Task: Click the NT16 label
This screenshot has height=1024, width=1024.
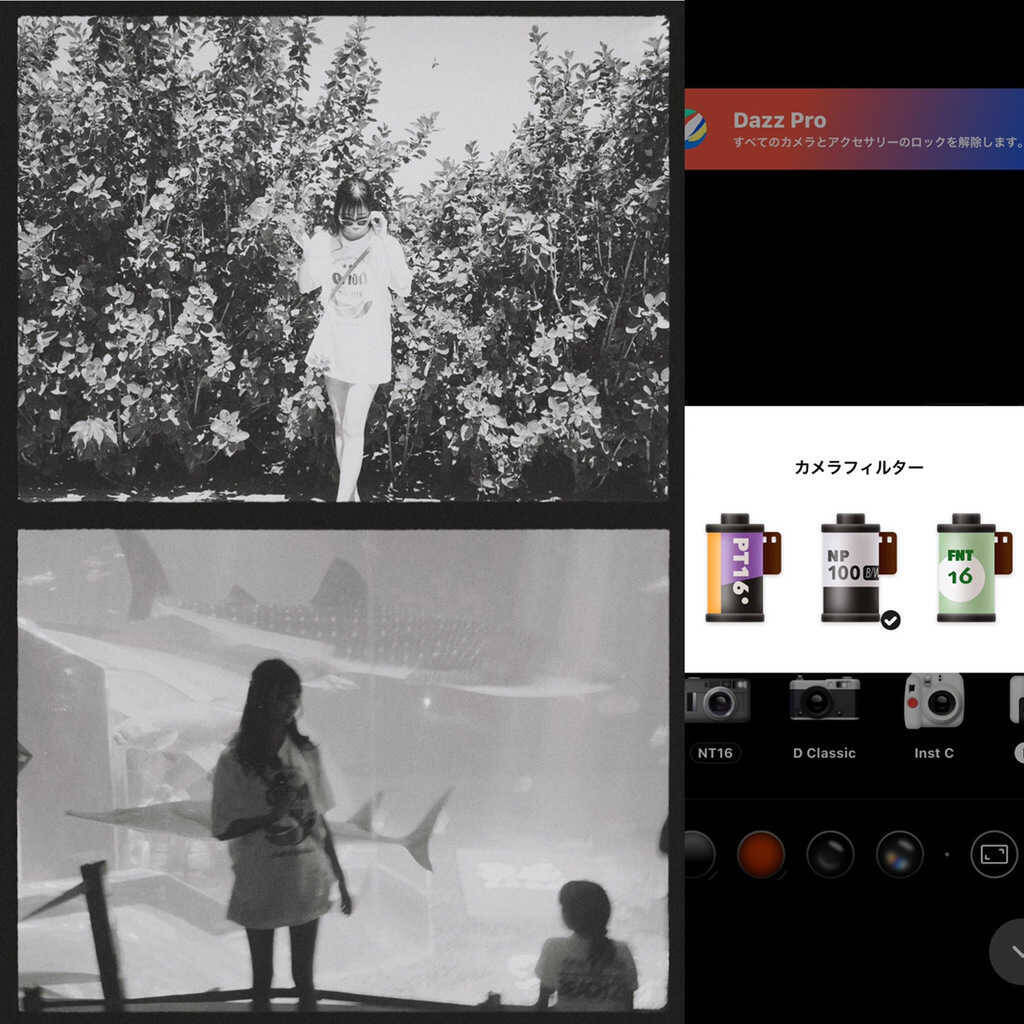Action: point(715,753)
